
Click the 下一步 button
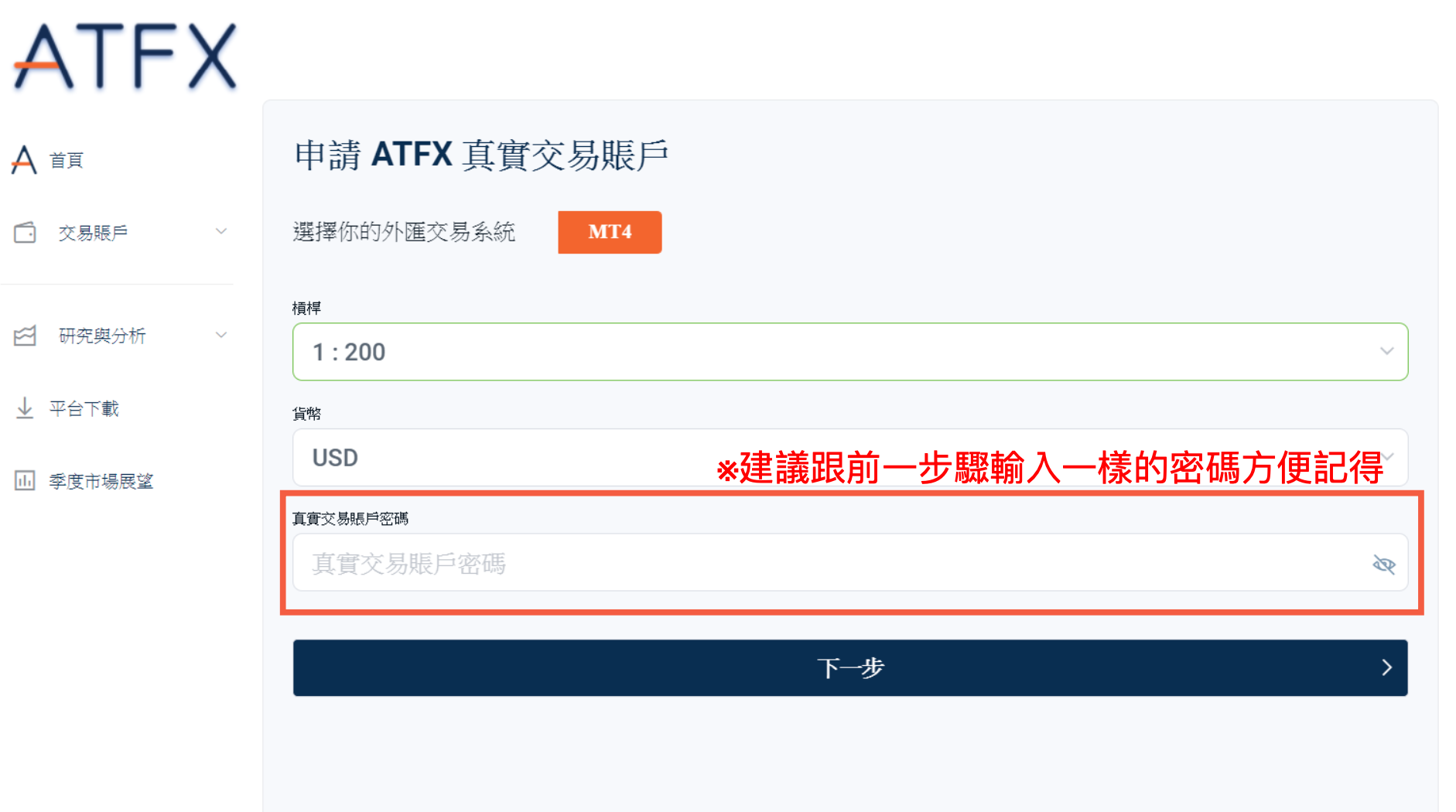tap(850, 668)
